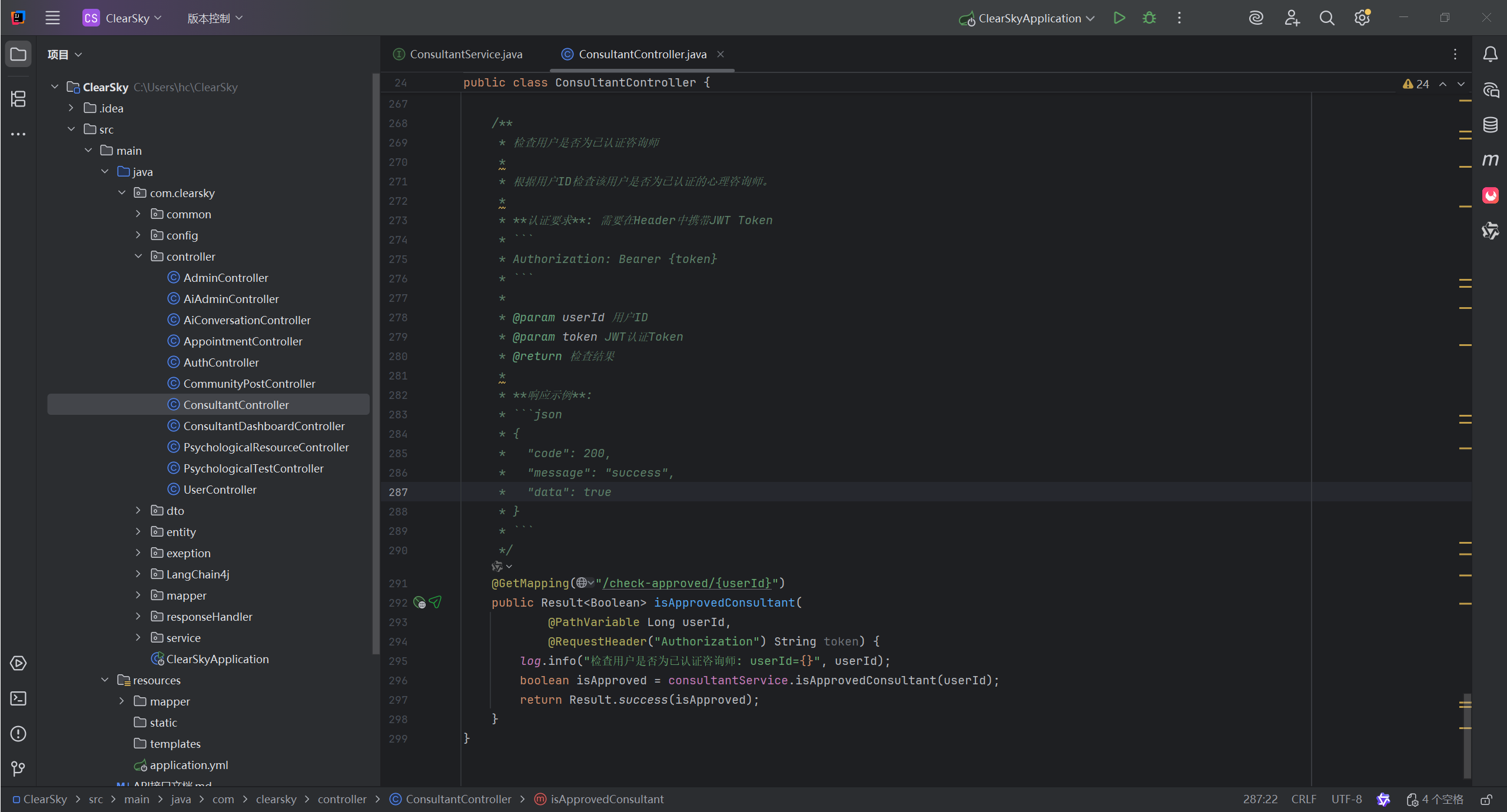Click the CRLF line separator widget
The width and height of the screenshot is (1507, 812).
(x=1303, y=800)
